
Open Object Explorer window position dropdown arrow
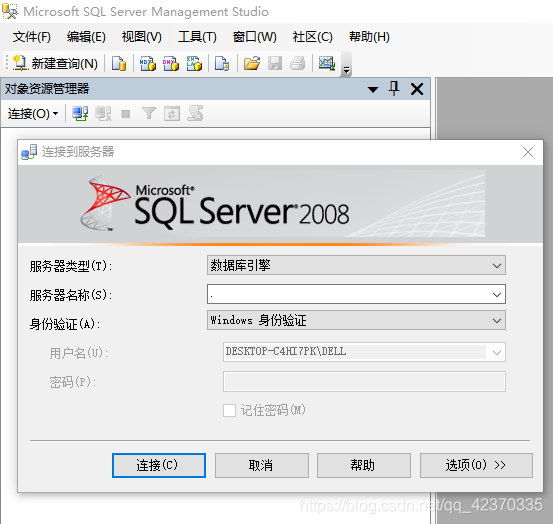click(x=373, y=89)
